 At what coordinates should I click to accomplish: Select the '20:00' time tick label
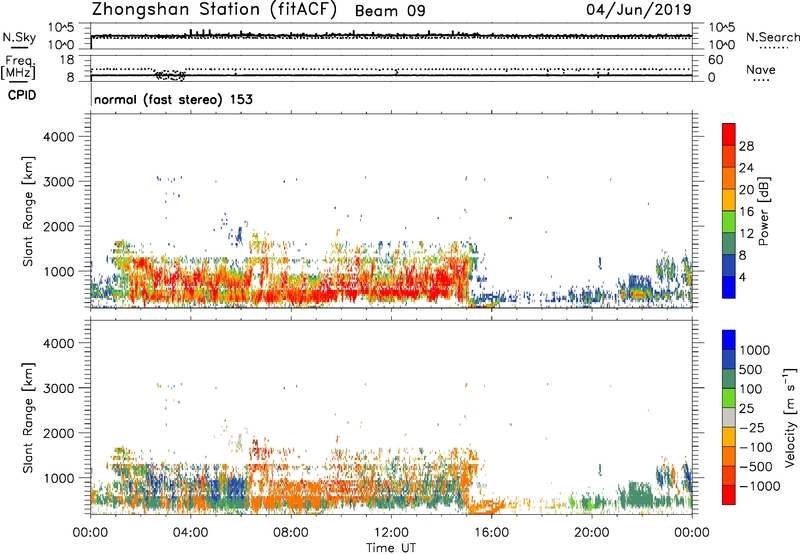(592, 533)
